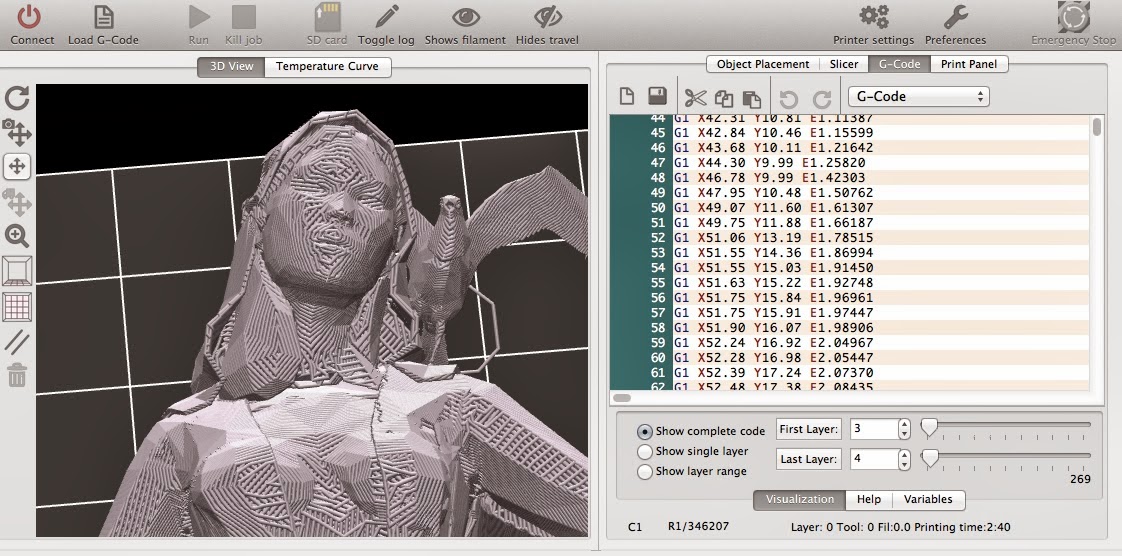1122x556 pixels.
Task: Save G-Code with floppy disk icon
Action: pos(657,97)
